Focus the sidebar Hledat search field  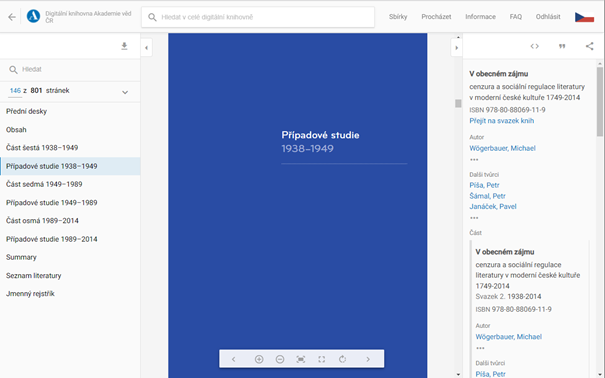(70, 70)
